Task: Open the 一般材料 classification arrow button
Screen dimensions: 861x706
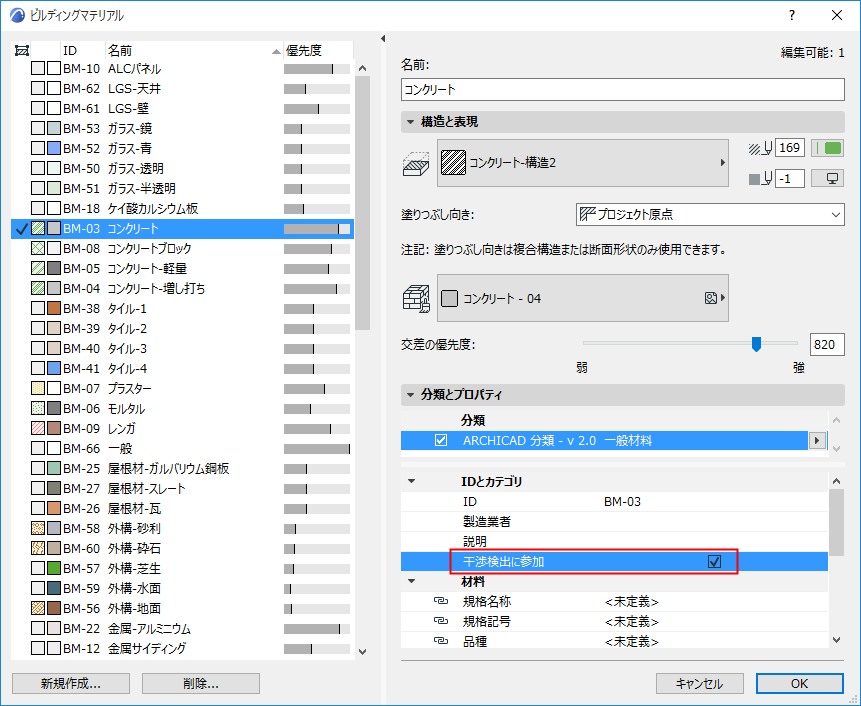Action: coord(817,440)
